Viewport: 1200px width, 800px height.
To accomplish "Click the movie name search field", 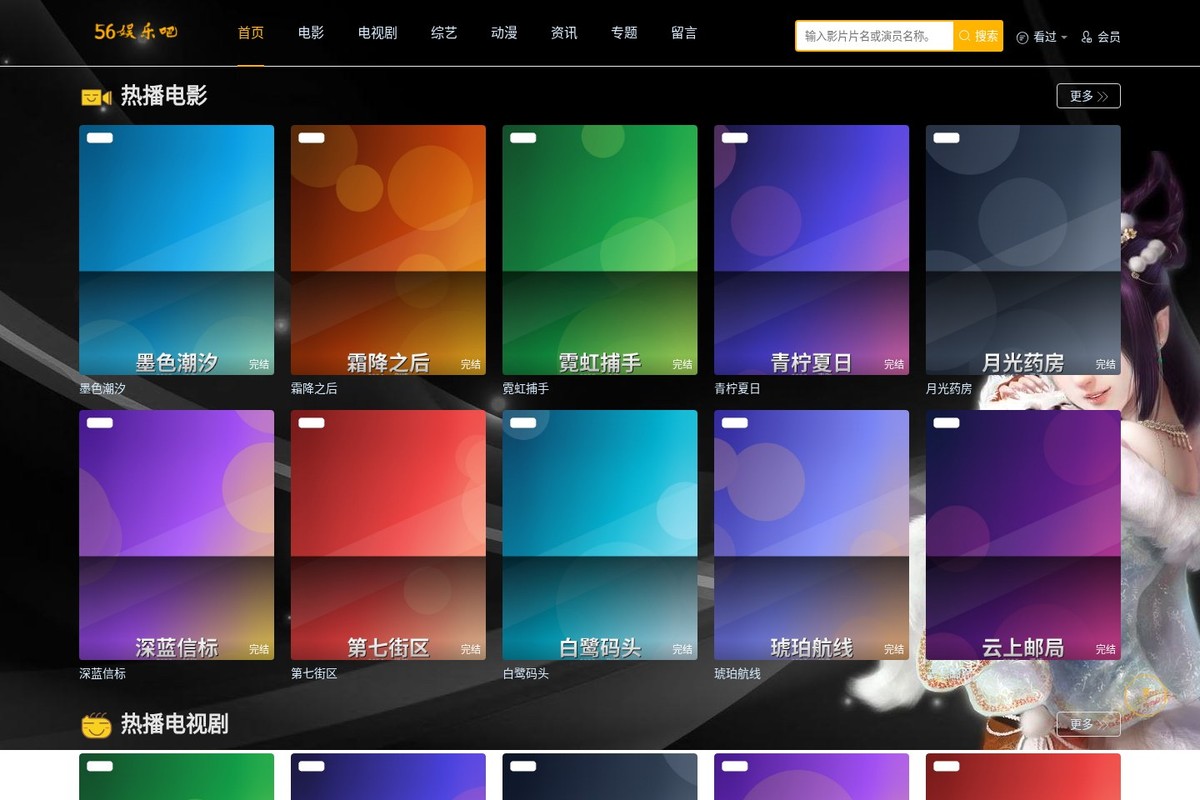I will point(875,36).
